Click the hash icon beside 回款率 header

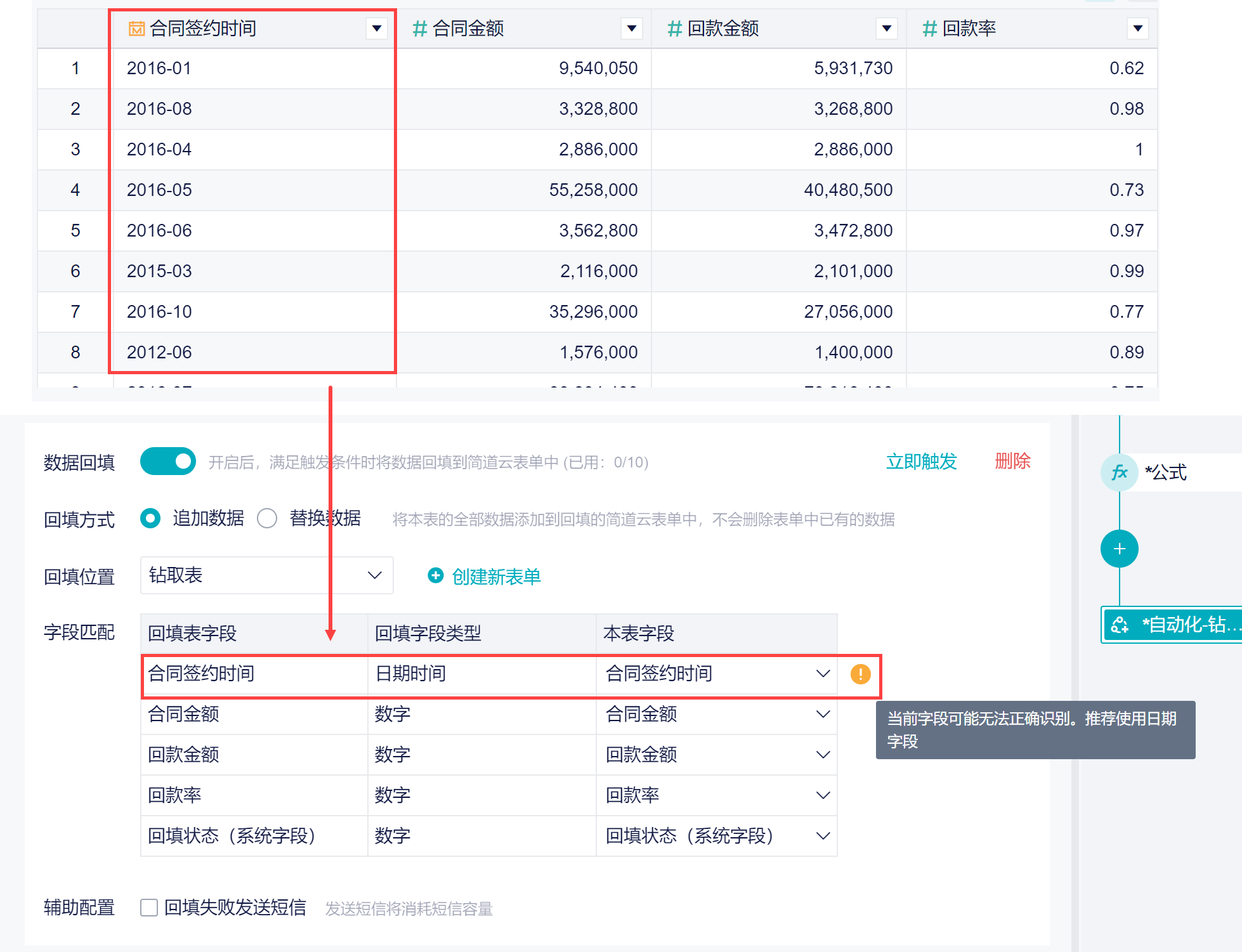[x=929, y=29]
